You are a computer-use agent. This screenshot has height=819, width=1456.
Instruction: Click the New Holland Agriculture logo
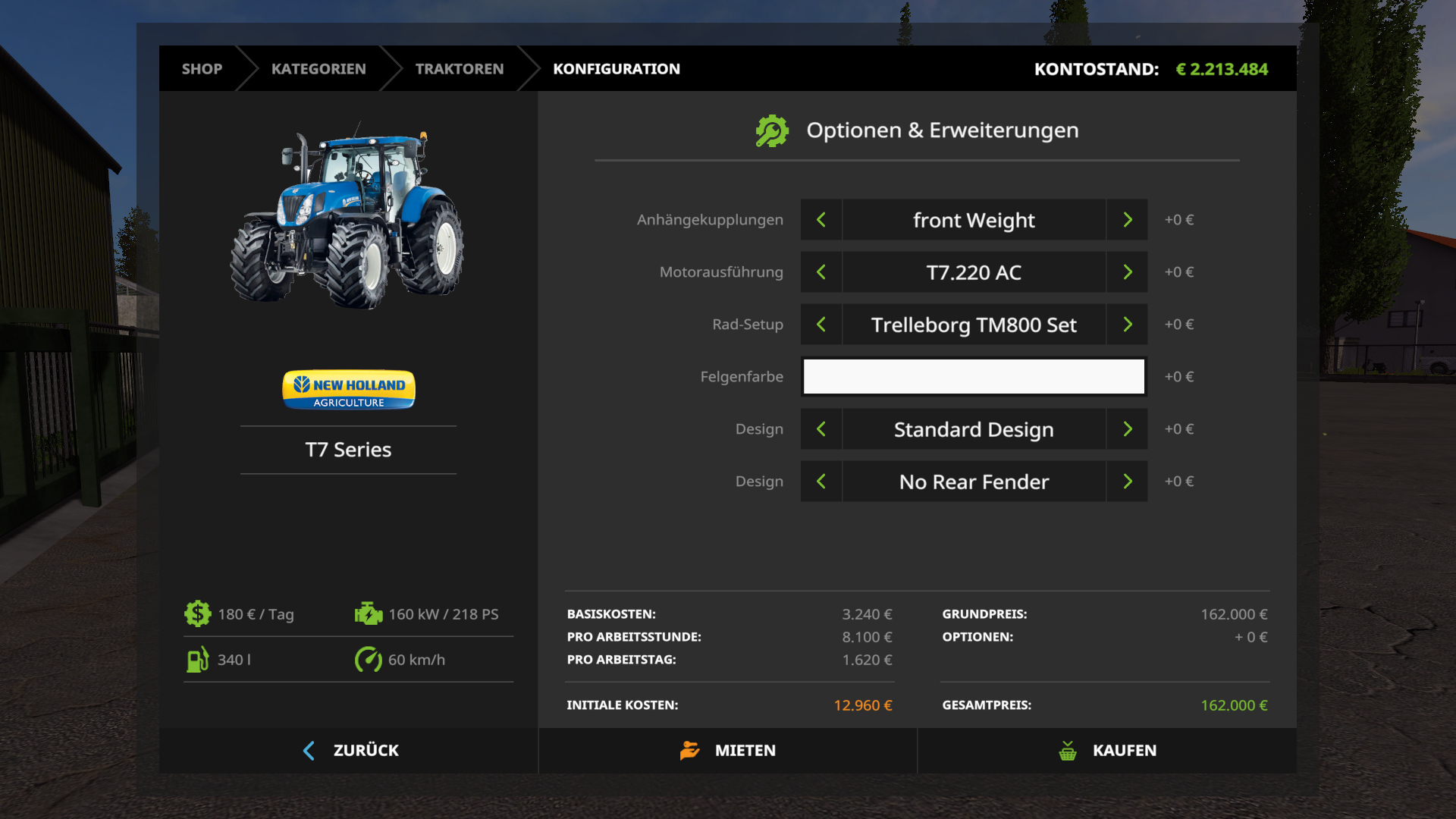349,390
